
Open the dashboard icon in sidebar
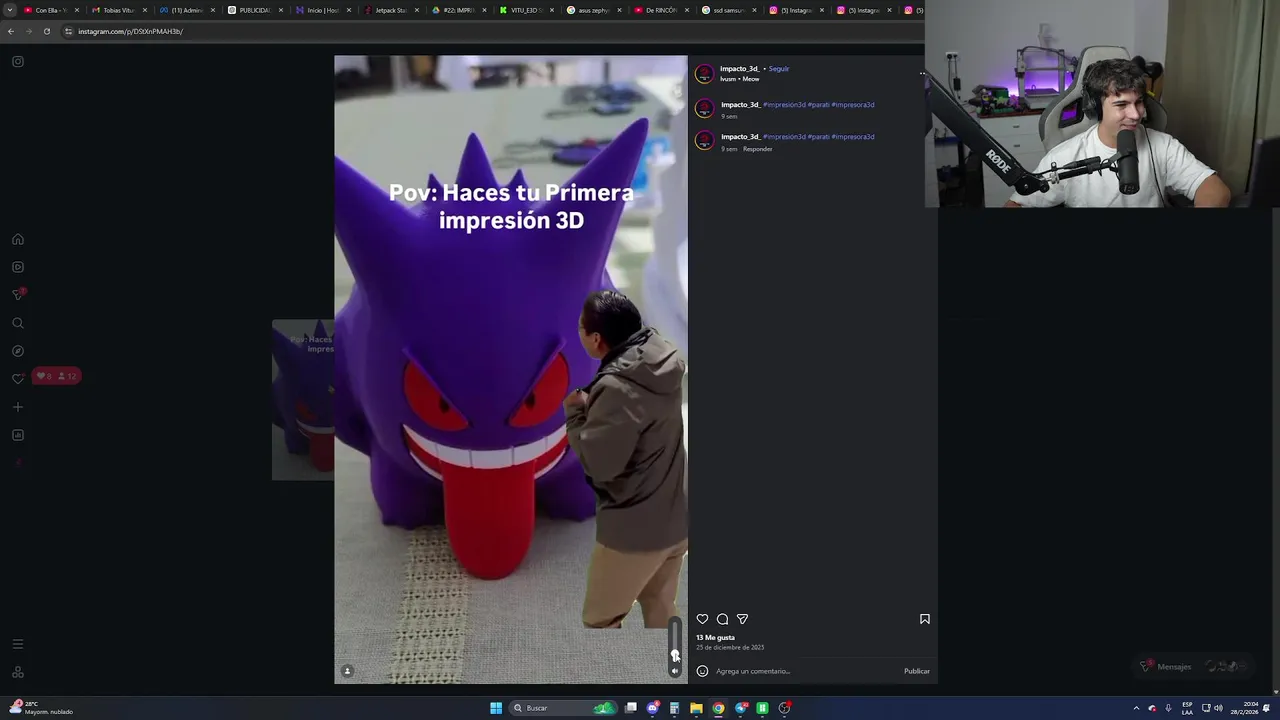point(17,435)
